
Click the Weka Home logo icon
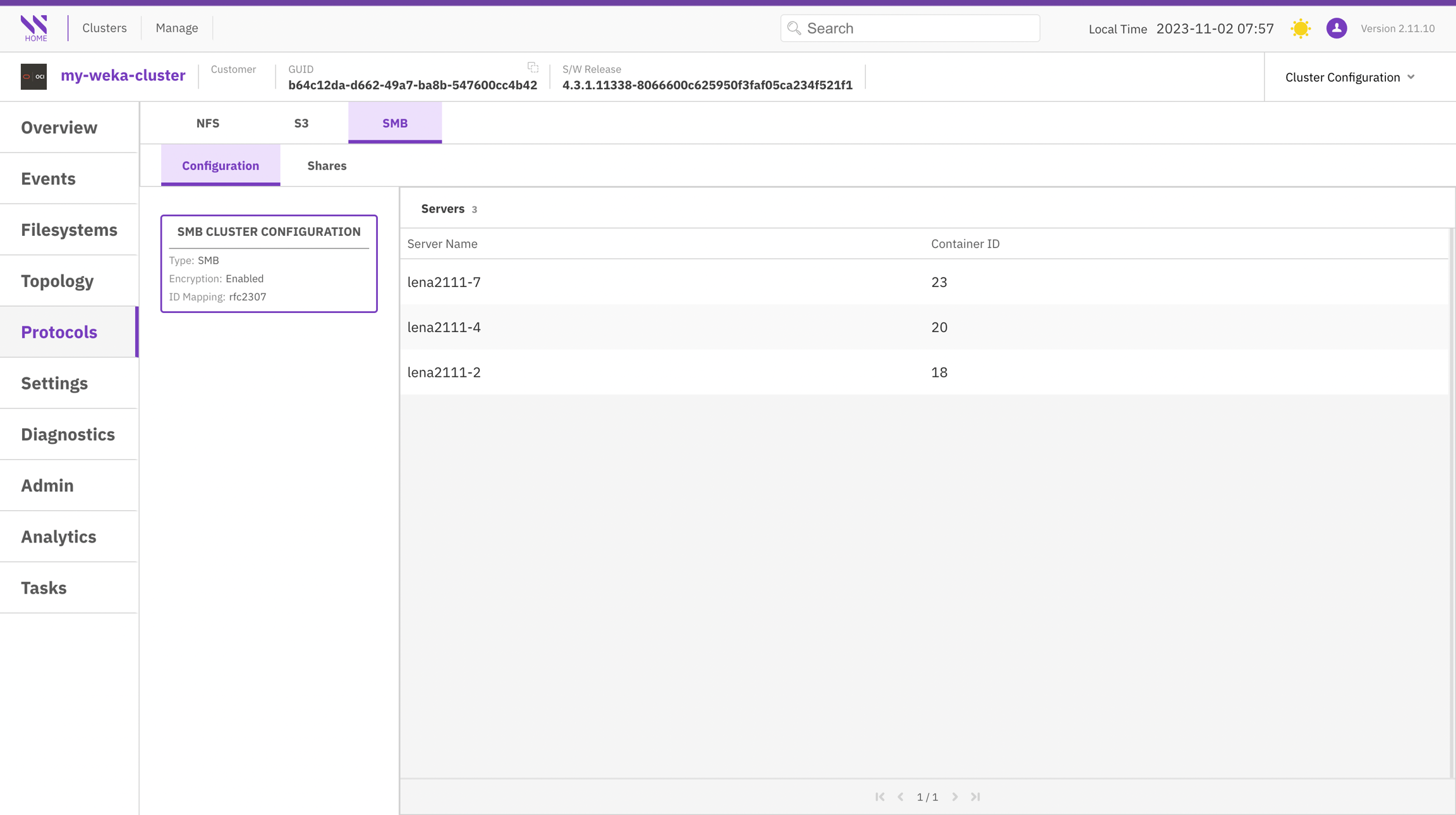coord(34,28)
